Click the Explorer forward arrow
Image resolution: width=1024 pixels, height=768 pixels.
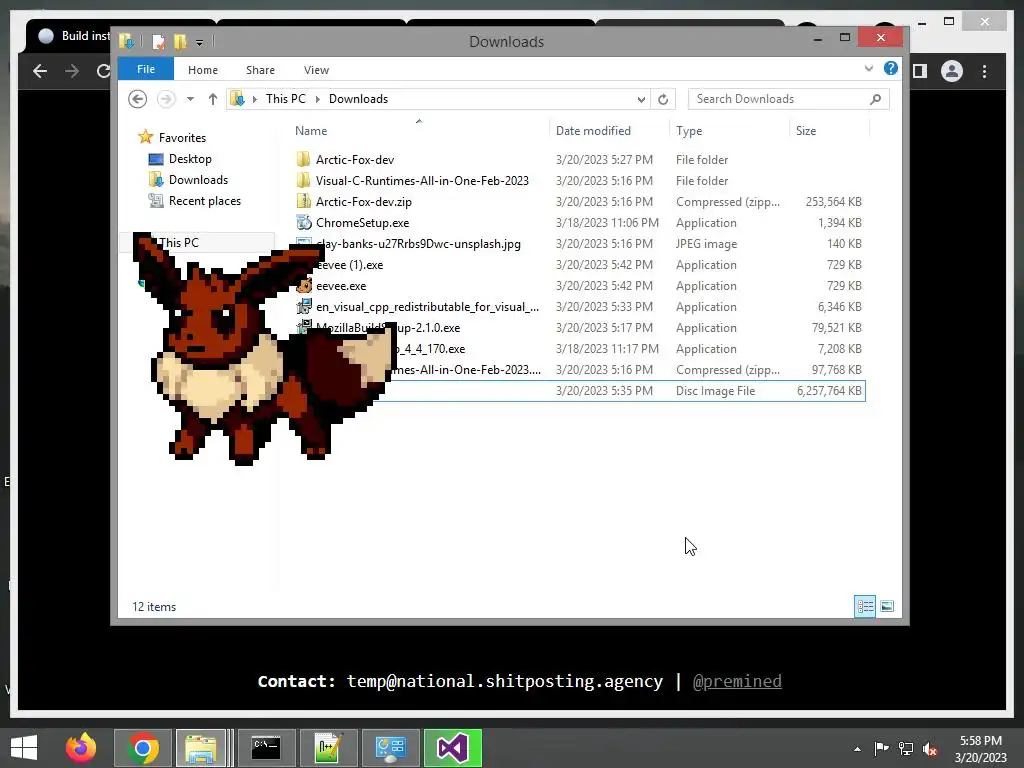[166, 99]
